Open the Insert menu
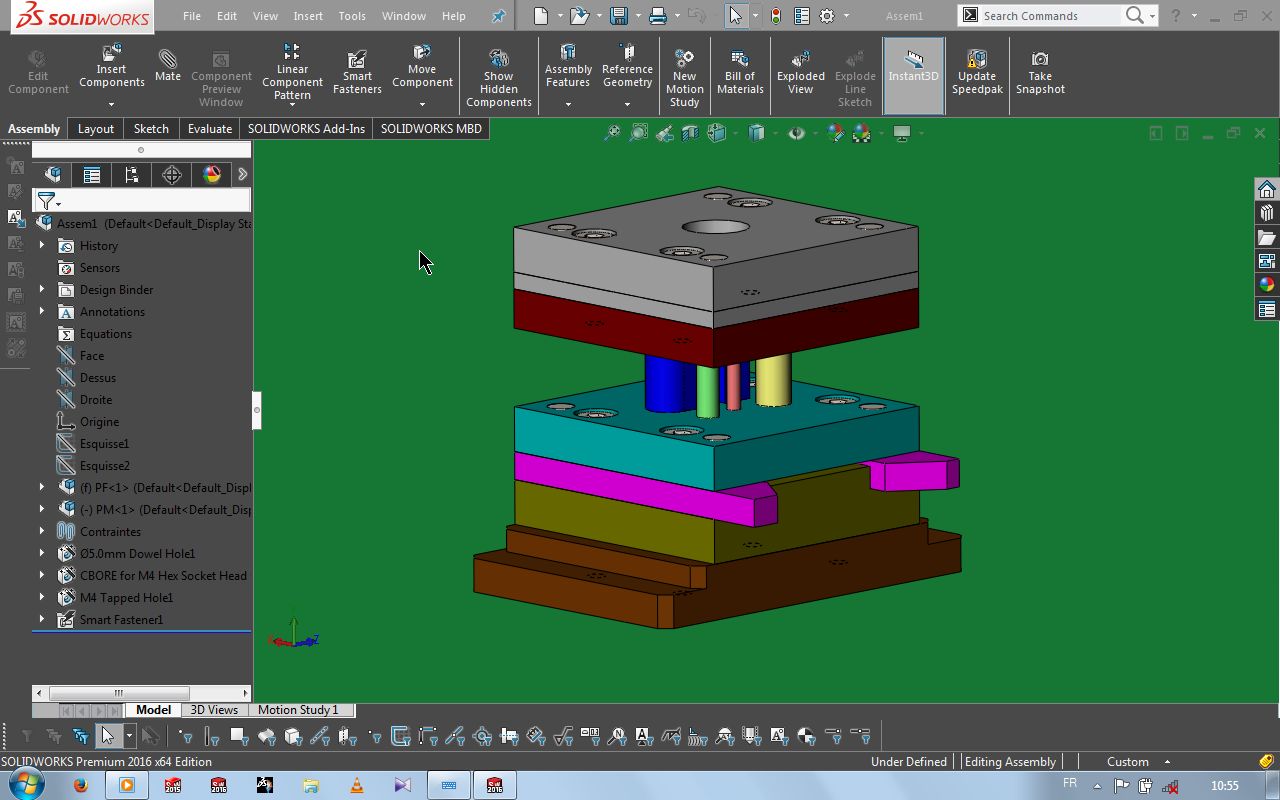The image size is (1280, 800). click(x=308, y=16)
